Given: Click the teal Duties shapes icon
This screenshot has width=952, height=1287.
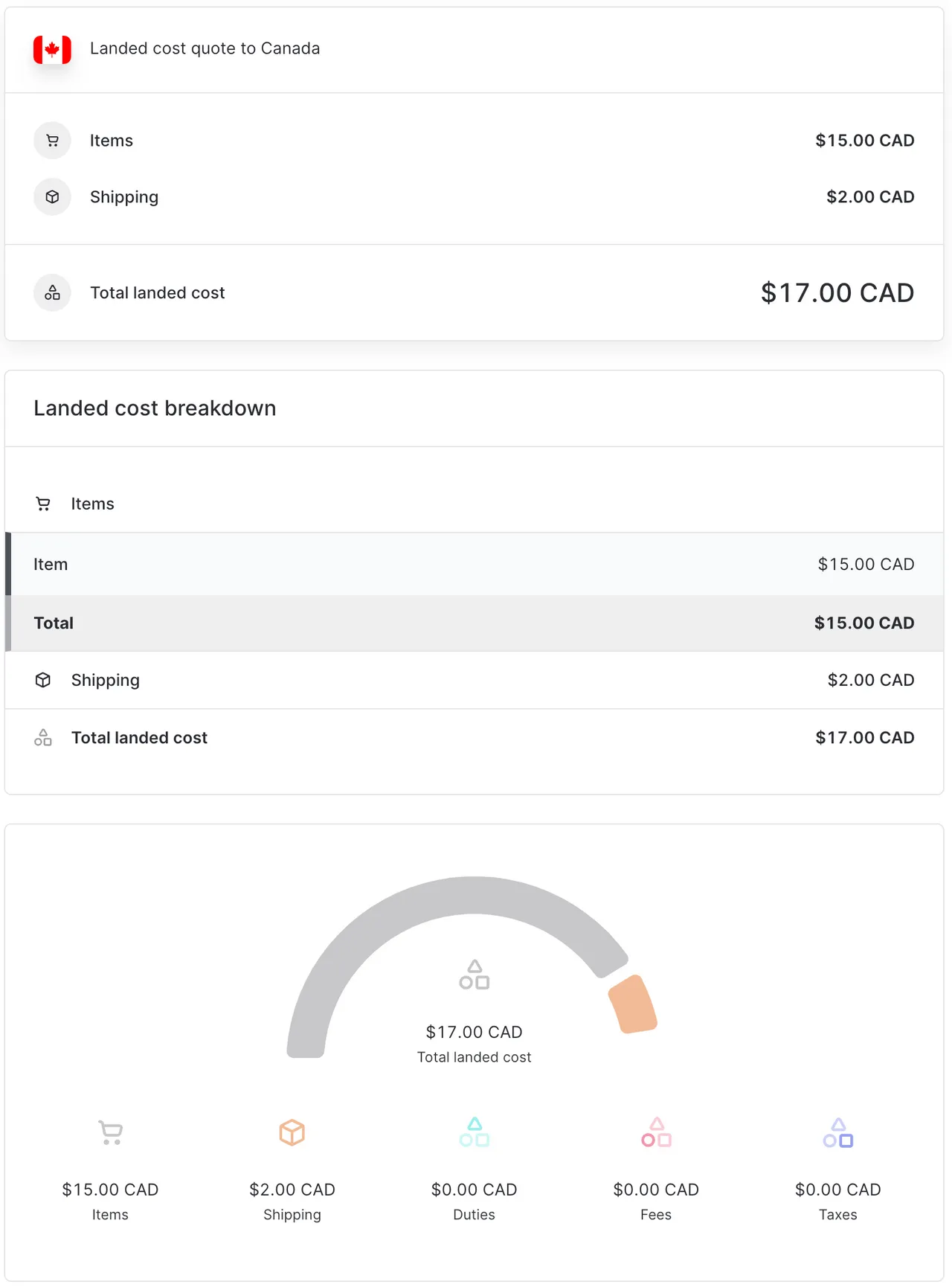Looking at the screenshot, I should (x=474, y=1132).
